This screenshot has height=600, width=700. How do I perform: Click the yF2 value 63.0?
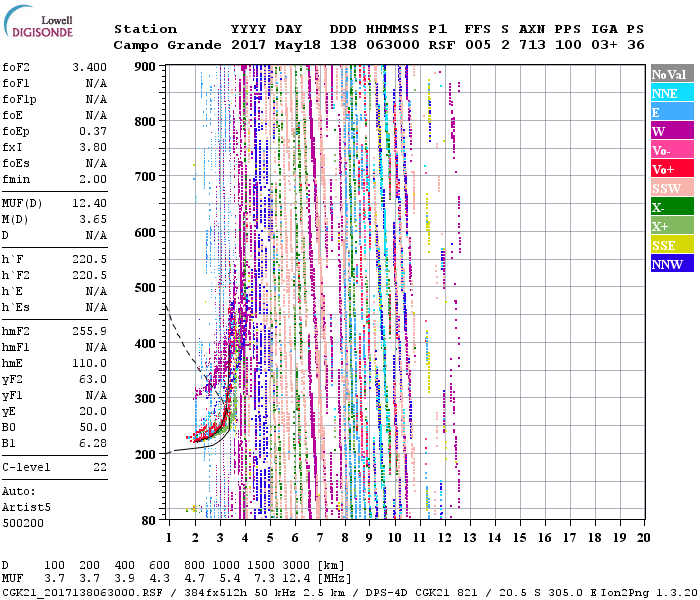93,379
